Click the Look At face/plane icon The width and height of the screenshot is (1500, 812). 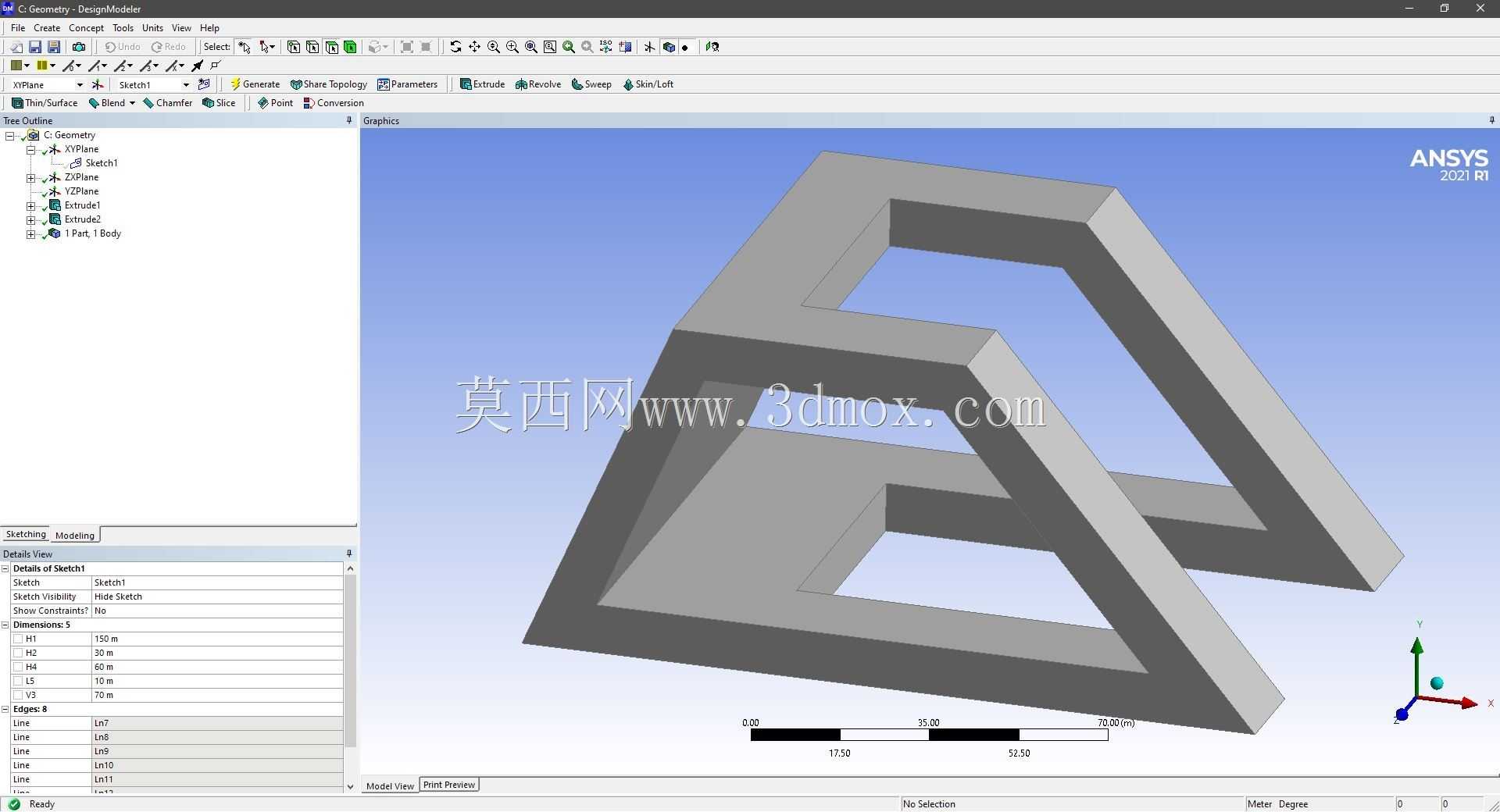coord(712,47)
